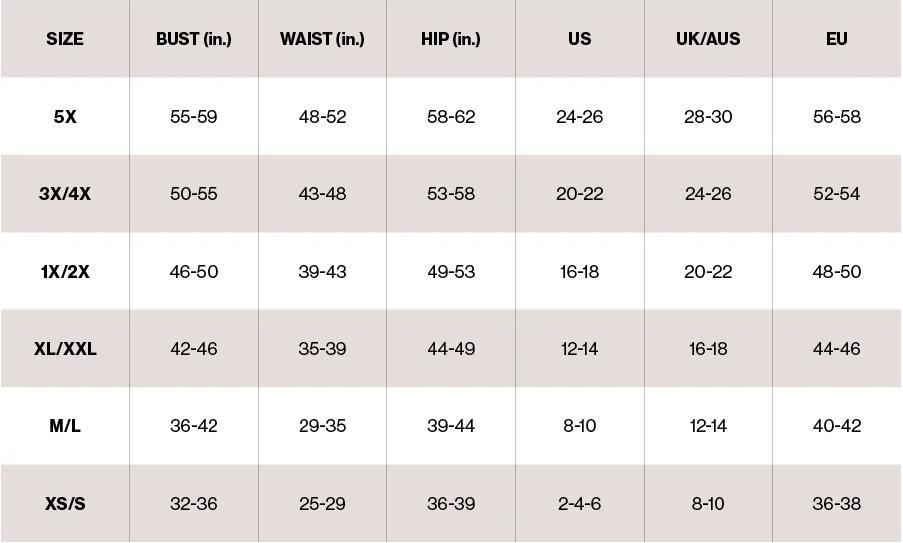Select the 3X/4X size label
Screen dimensions: 903x543
click(65, 194)
